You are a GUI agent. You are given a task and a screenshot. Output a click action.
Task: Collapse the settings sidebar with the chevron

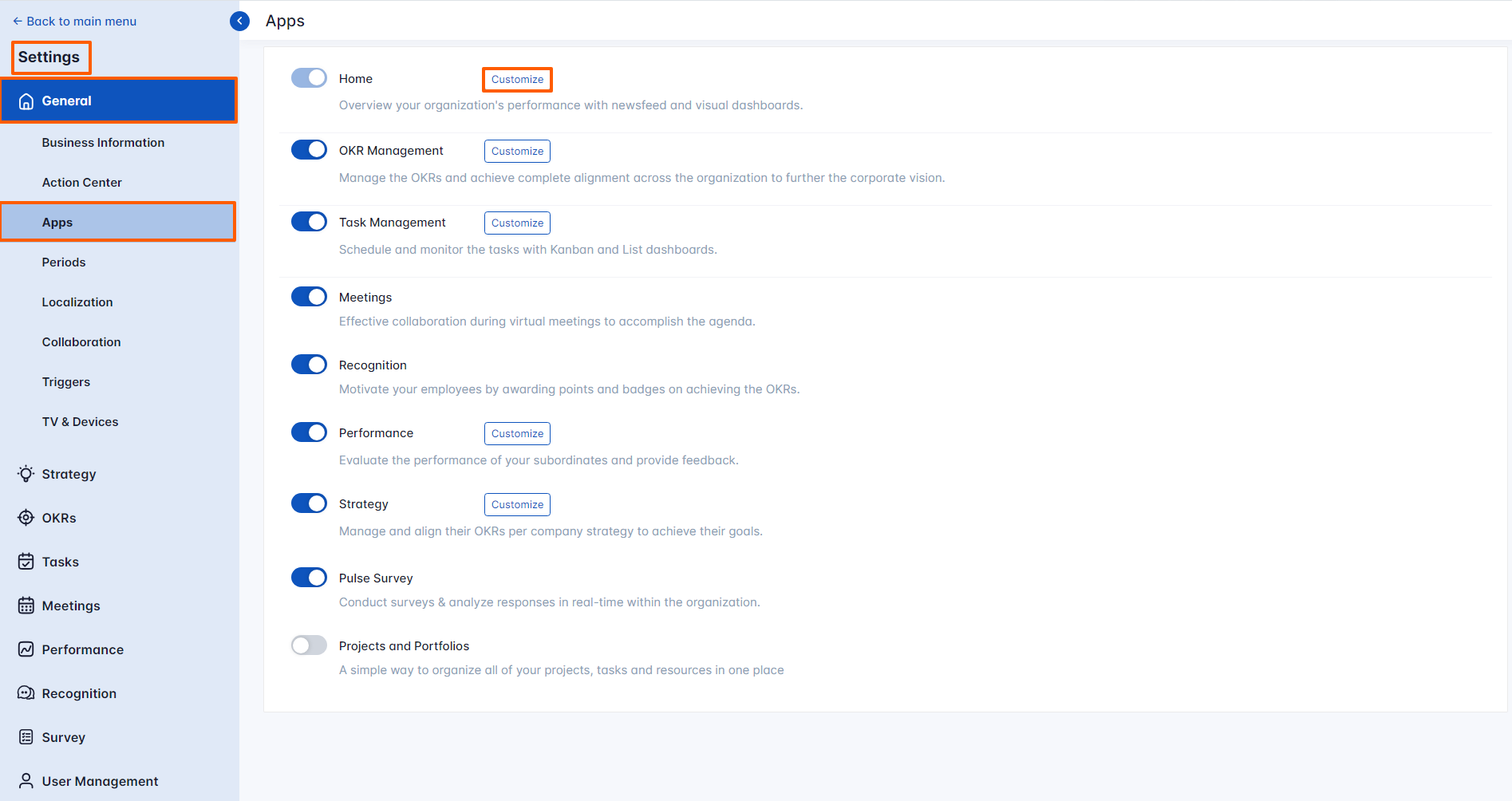pos(239,21)
